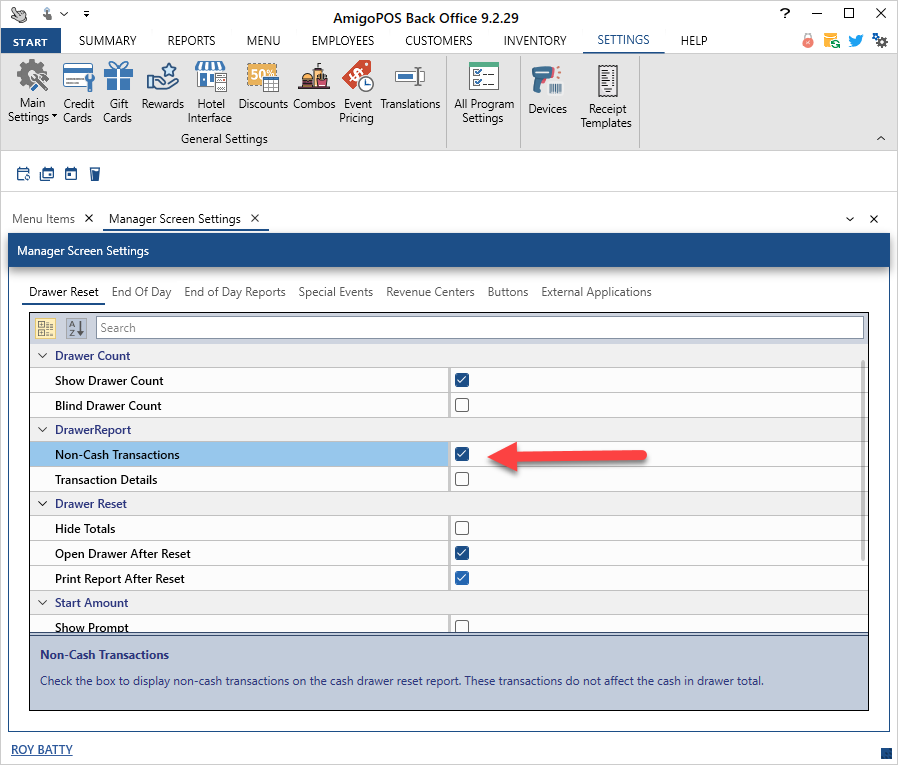Uncheck Open Drawer After Reset
The image size is (898, 765).
pos(462,553)
